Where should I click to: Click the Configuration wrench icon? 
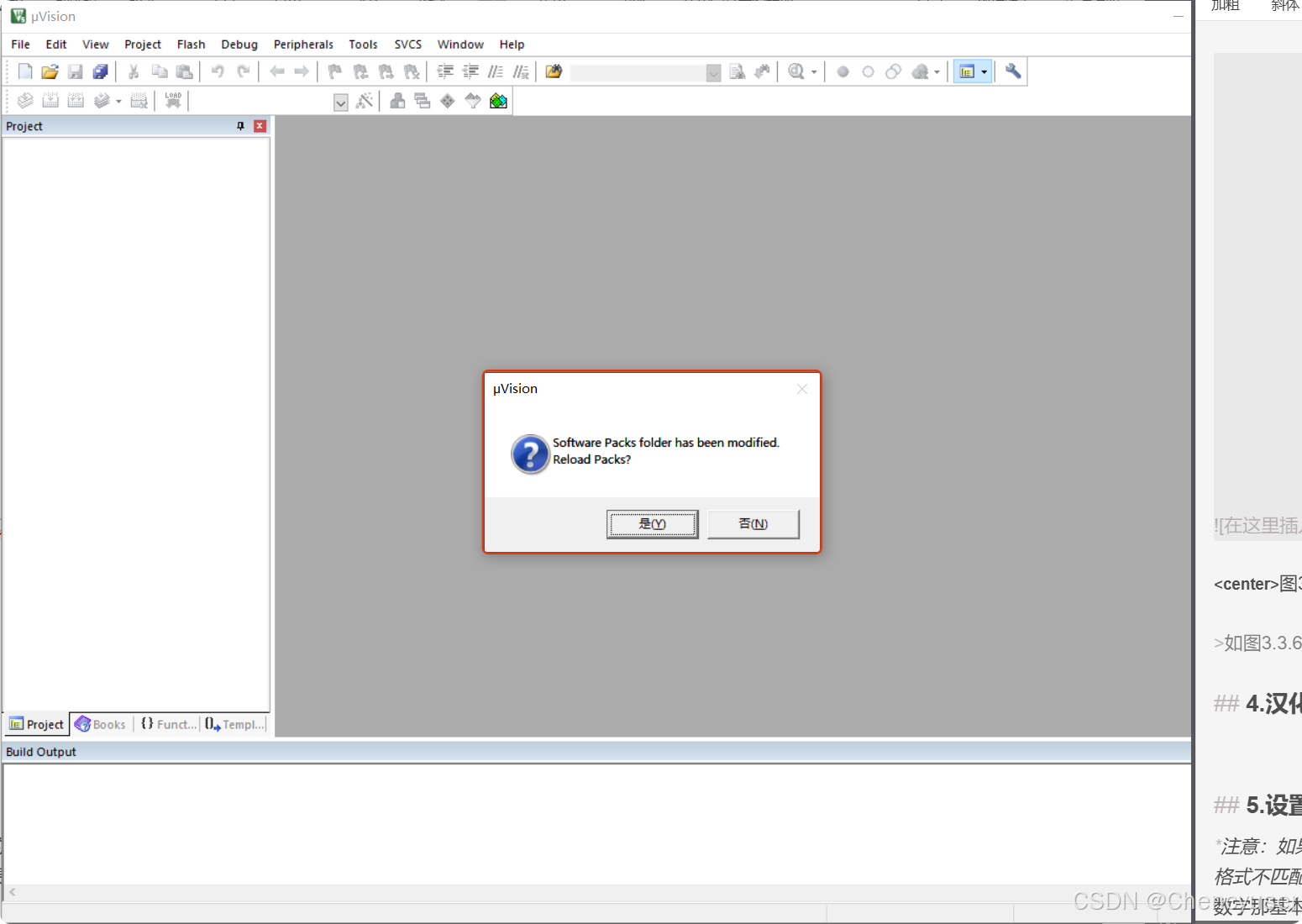[x=1014, y=71]
